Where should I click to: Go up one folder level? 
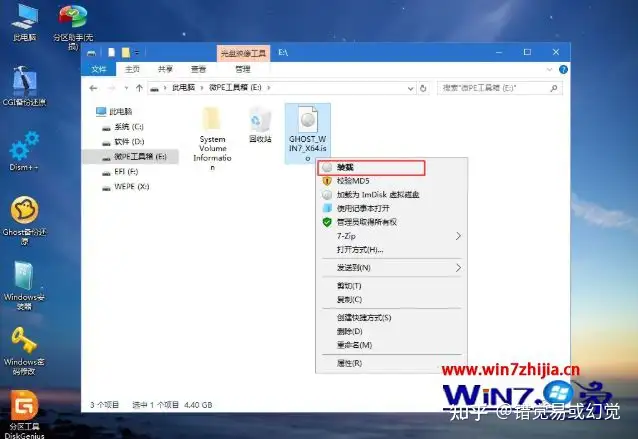[139, 88]
